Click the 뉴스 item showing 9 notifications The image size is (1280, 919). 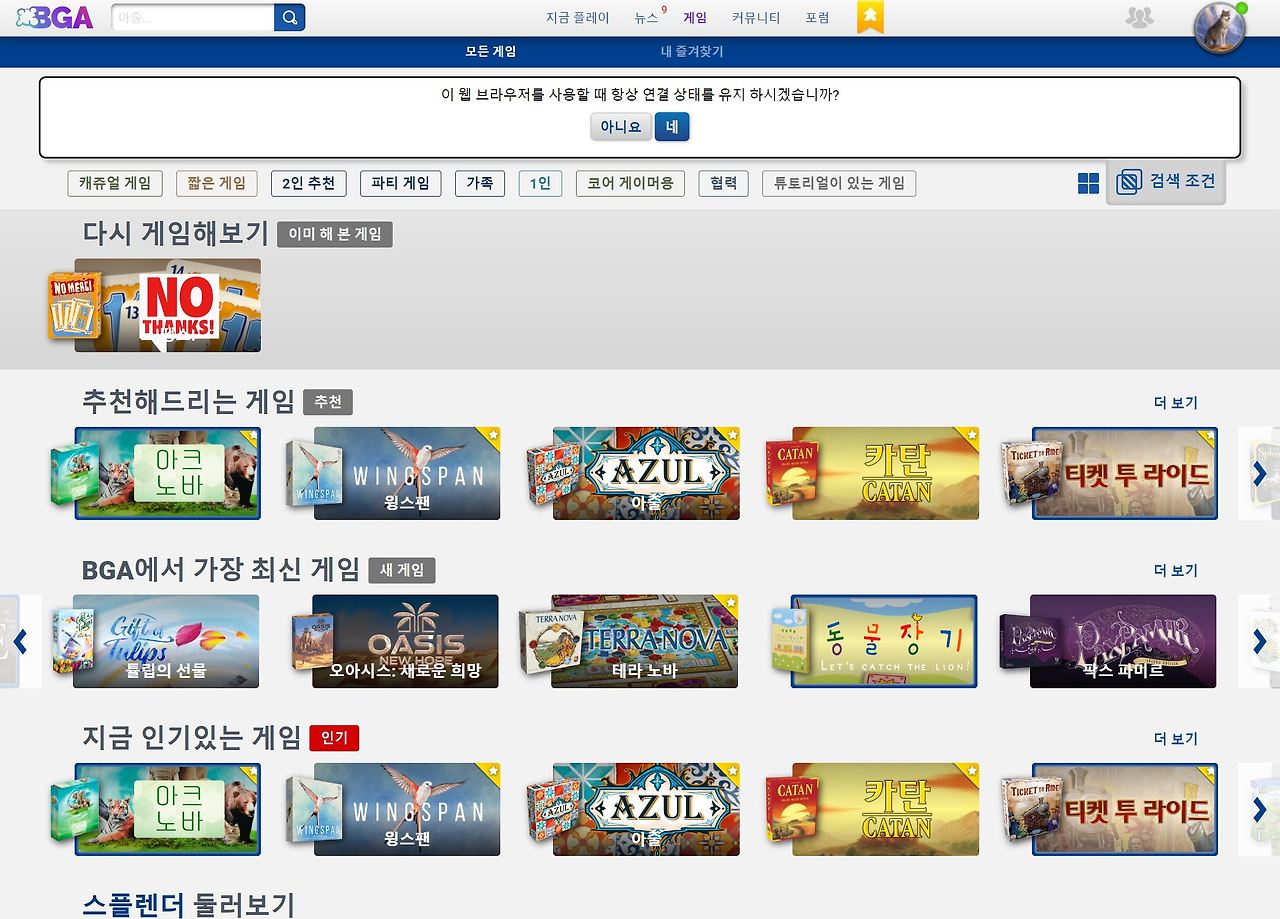pyautogui.click(x=648, y=17)
